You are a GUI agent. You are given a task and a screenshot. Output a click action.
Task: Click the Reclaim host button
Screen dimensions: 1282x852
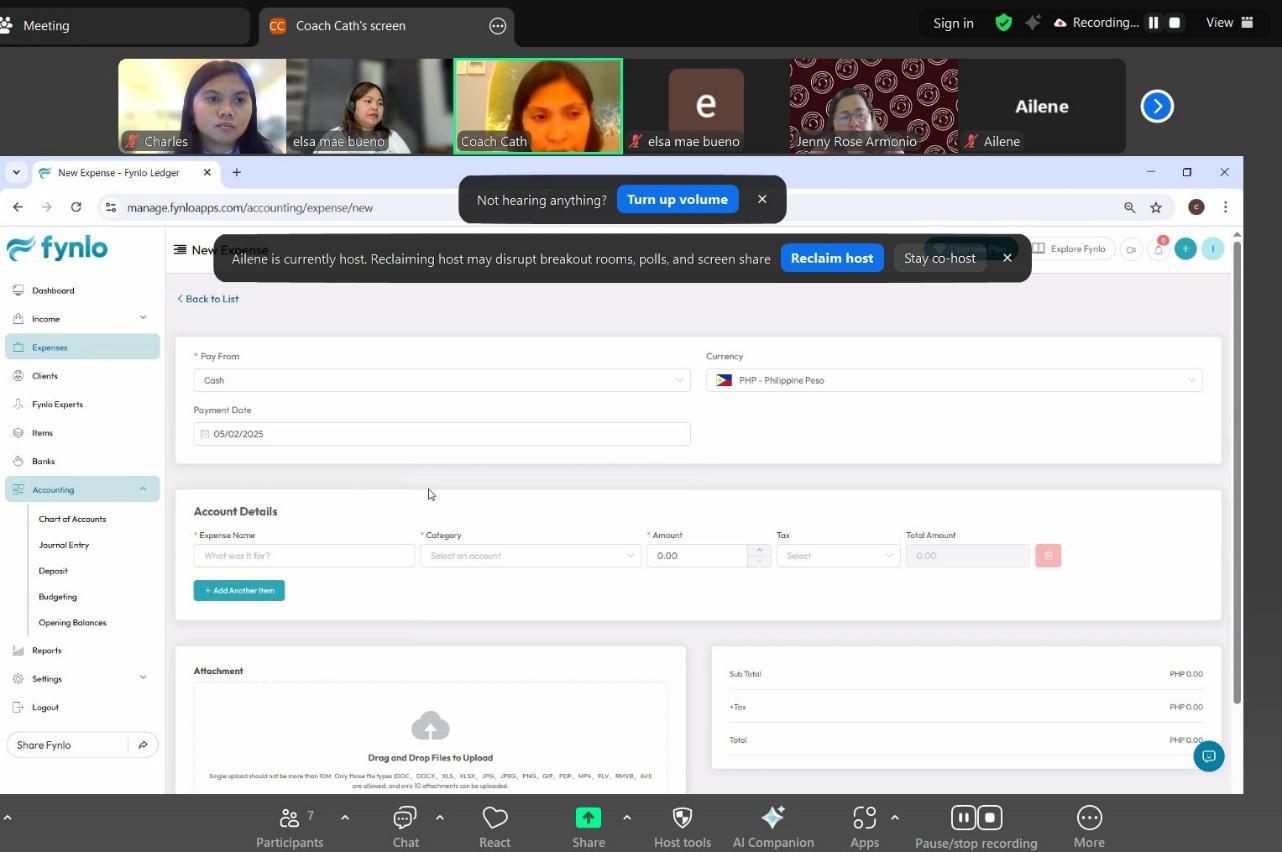pyautogui.click(x=832, y=258)
